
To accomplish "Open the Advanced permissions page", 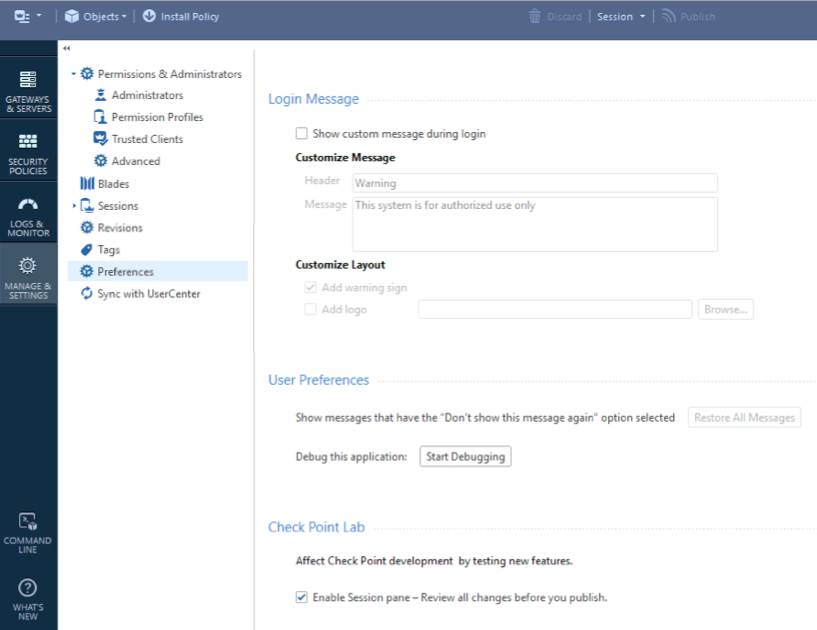I will 136,161.
